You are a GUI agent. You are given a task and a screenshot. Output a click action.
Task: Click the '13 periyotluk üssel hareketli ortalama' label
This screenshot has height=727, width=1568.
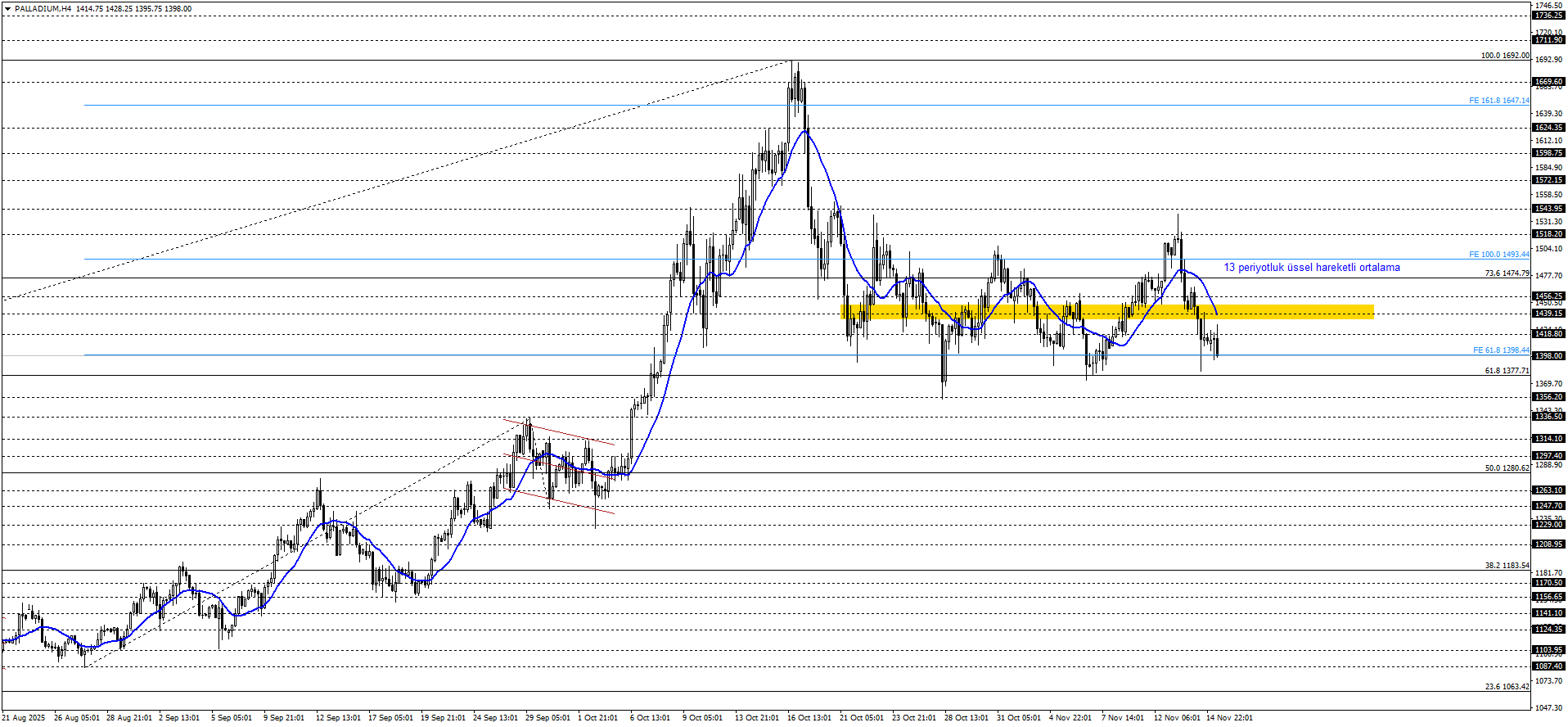click(1311, 268)
